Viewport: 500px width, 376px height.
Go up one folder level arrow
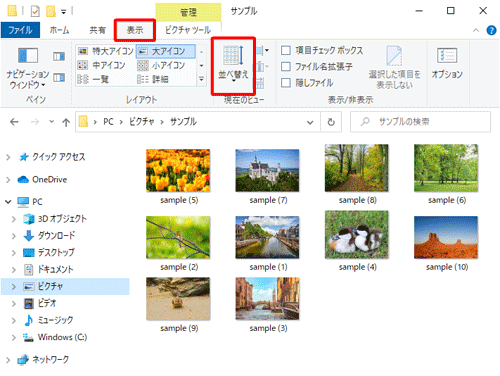tap(66, 122)
